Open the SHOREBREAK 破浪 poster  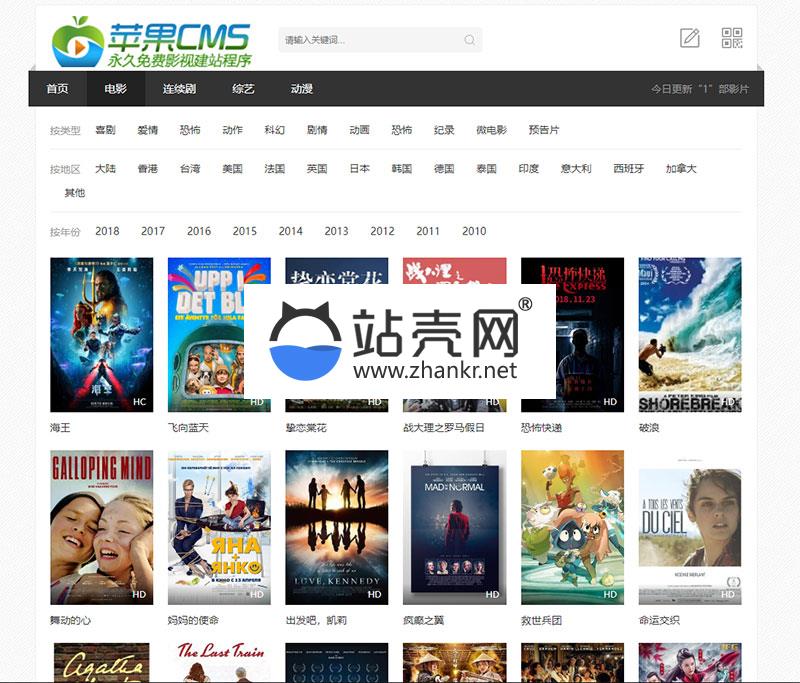pyautogui.click(x=690, y=335)
